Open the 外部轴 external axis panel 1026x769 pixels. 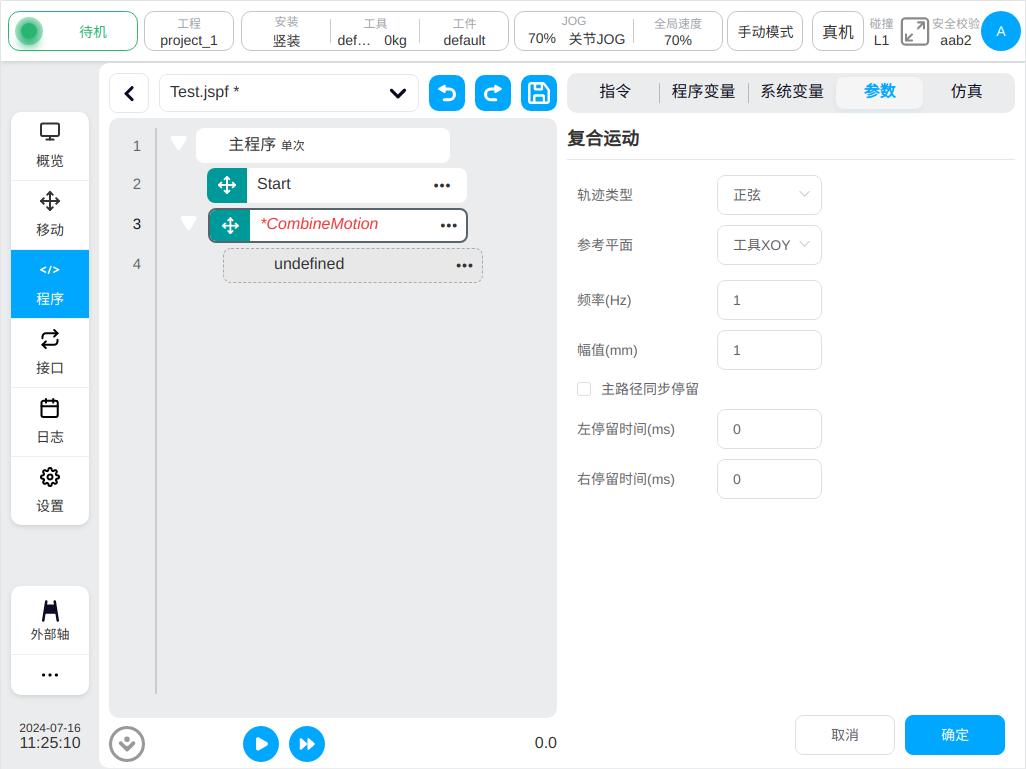coord(50,620)
